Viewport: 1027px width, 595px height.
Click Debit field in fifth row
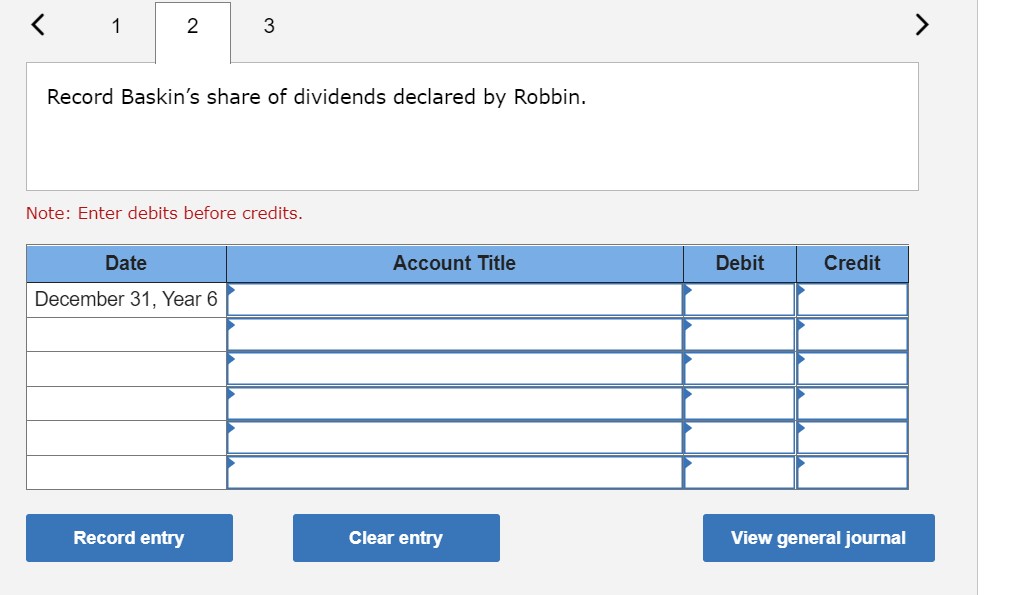click(739, 438)
